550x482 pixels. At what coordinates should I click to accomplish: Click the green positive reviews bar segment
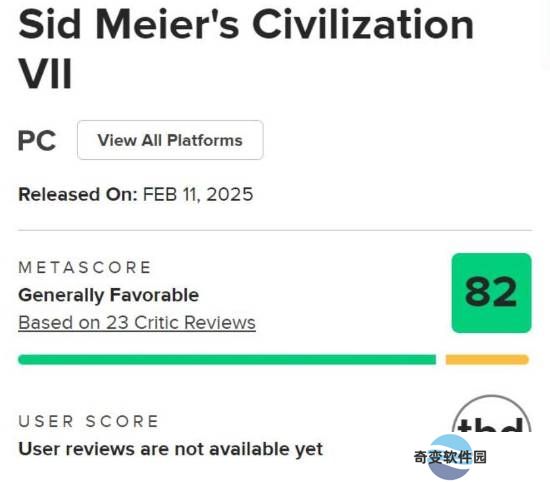[x=227, y=360]
